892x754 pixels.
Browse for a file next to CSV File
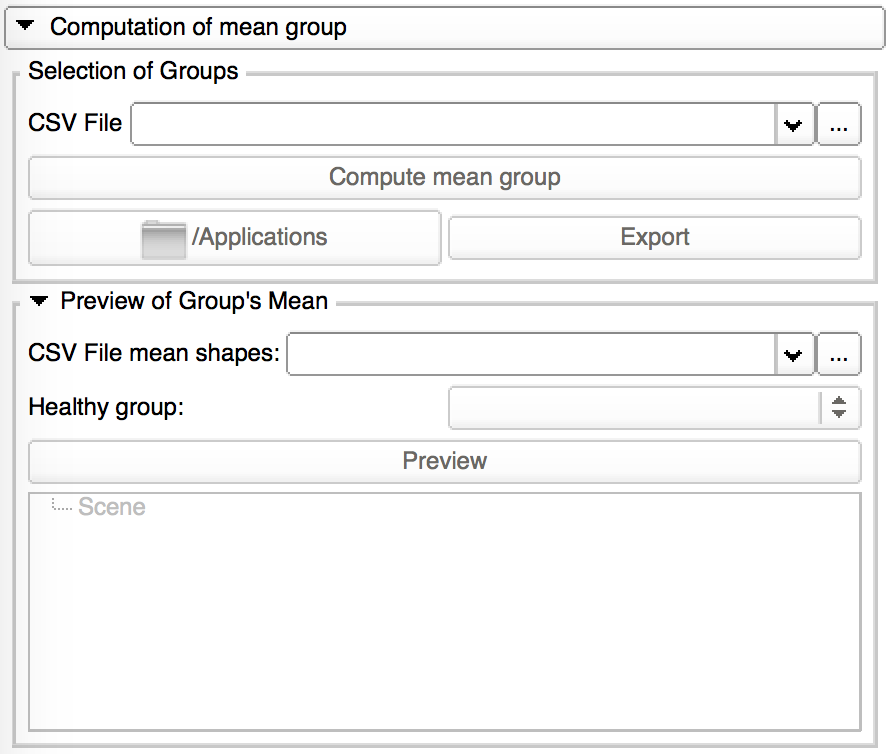pyautogui.click(x=839, y=125)
